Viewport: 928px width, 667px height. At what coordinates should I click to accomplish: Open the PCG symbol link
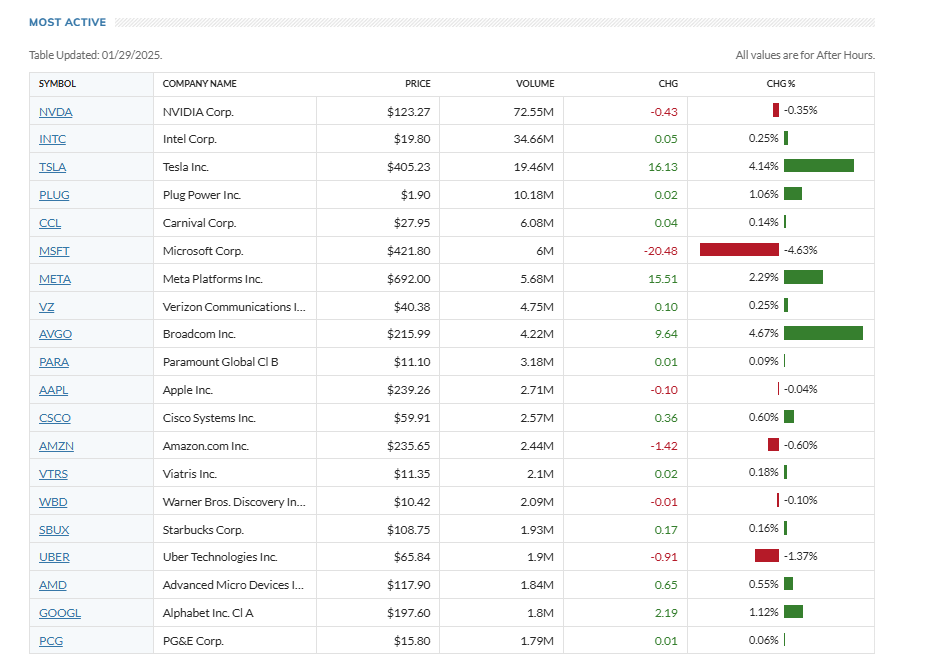51,641
